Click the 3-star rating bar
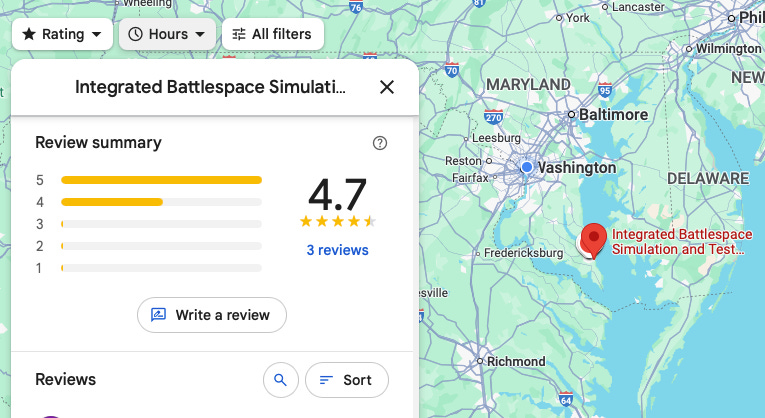 161,224
